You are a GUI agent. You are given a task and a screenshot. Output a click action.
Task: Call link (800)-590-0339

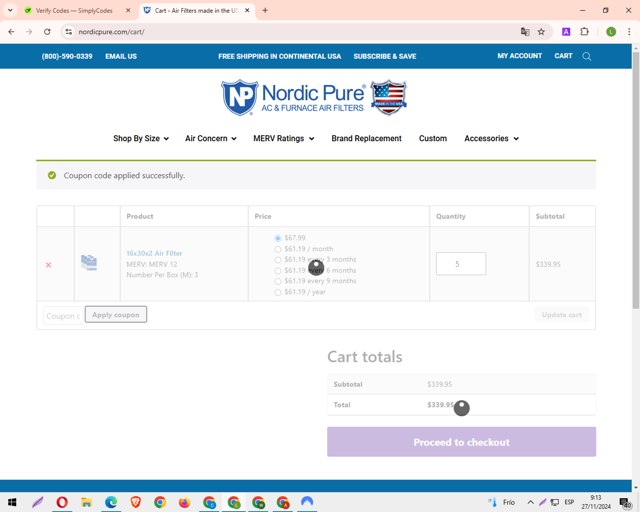(x=67, y=56)
